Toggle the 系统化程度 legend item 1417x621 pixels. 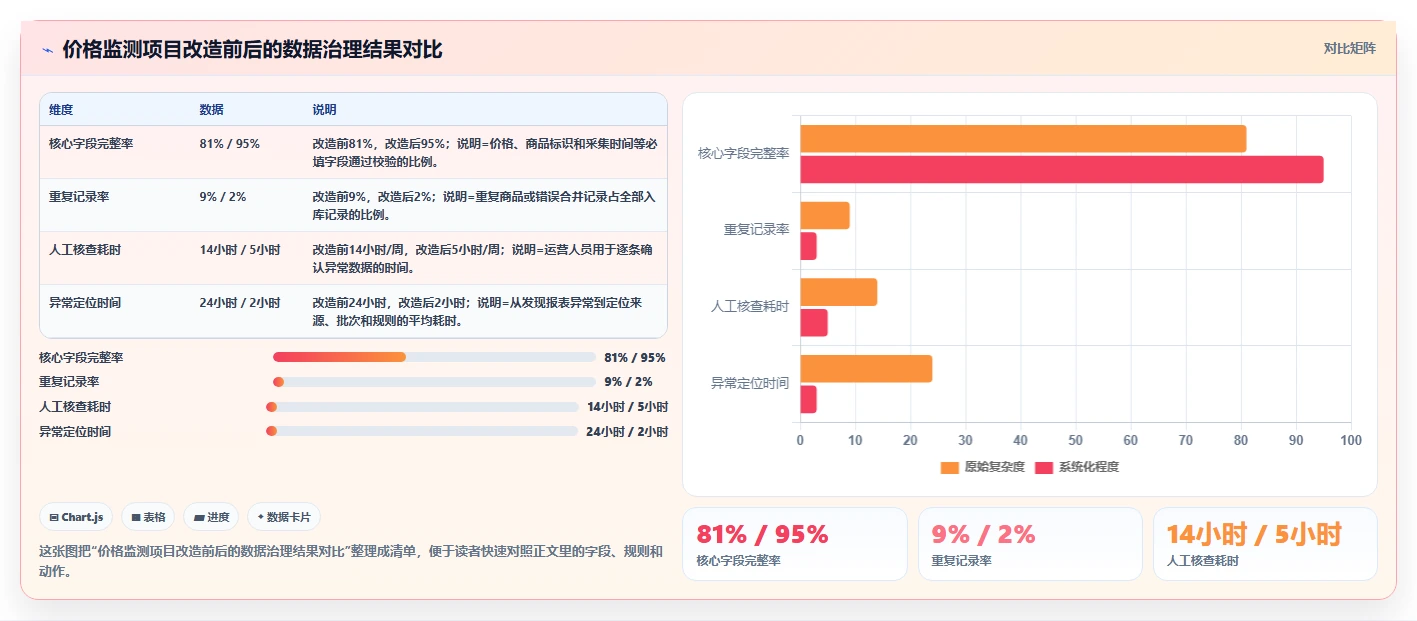click(x=1076, y=467)
